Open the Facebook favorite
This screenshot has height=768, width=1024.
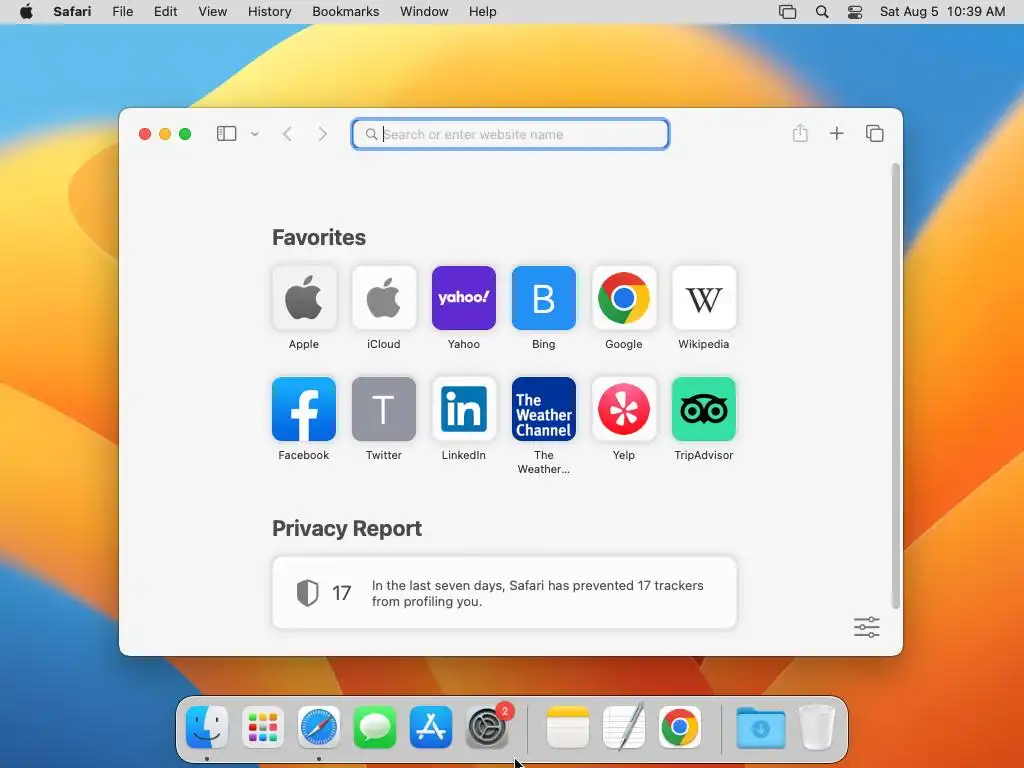tap(304, 409)
